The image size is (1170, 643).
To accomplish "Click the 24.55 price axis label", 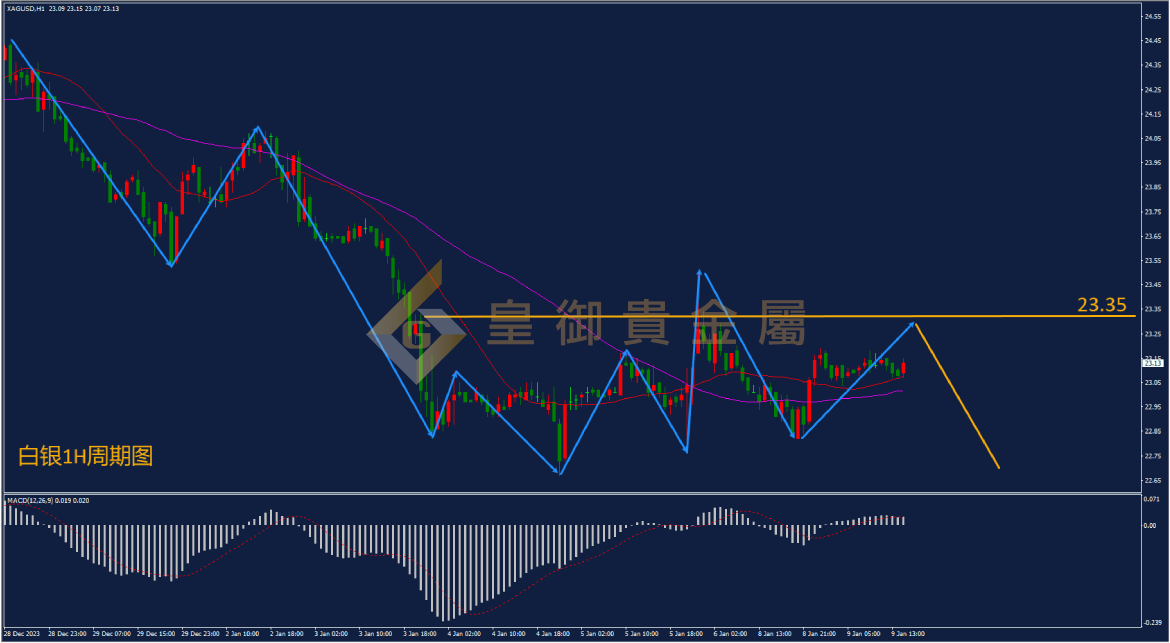I will click(x=1152, y=16).
